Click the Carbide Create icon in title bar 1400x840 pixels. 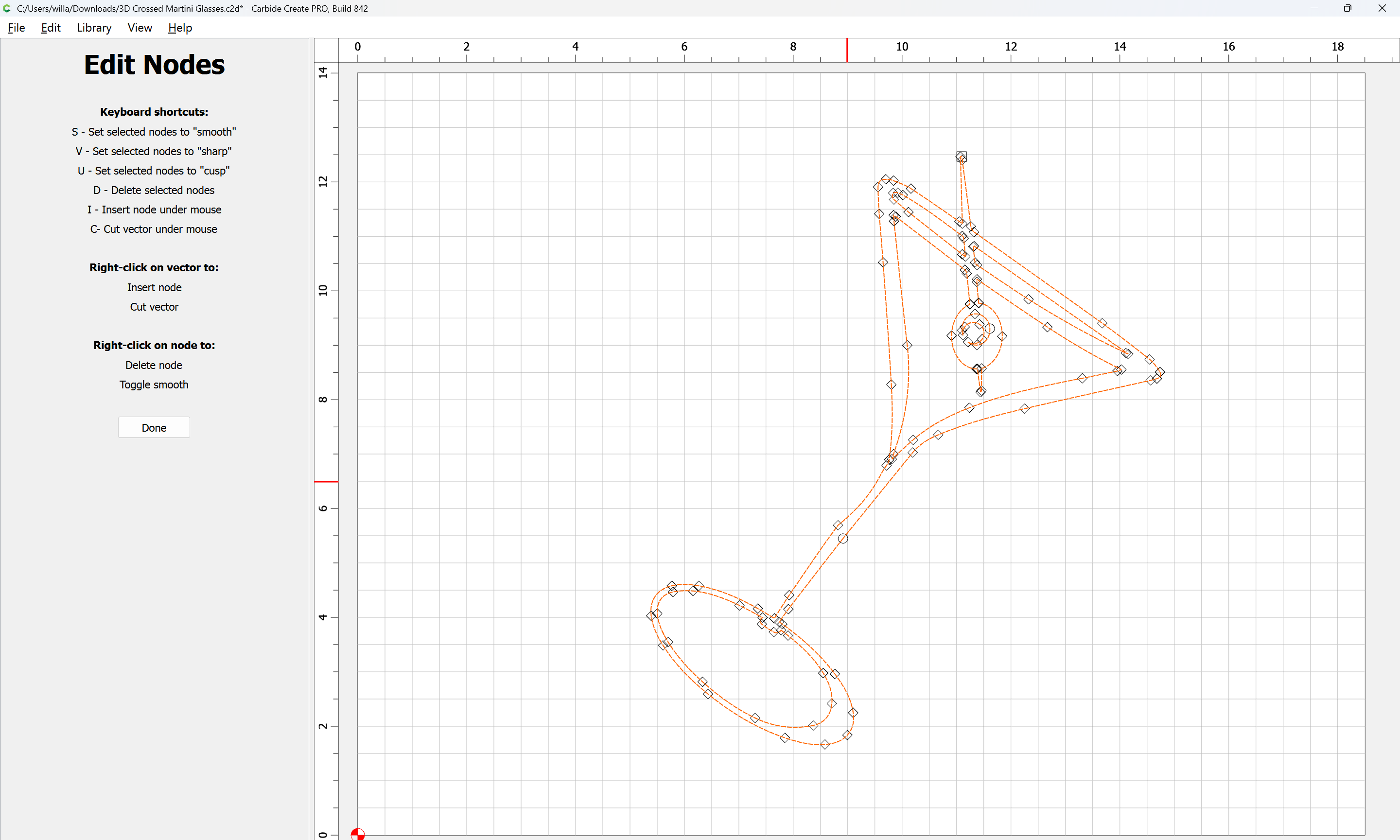pyautogui.click(x=7, y=8)
